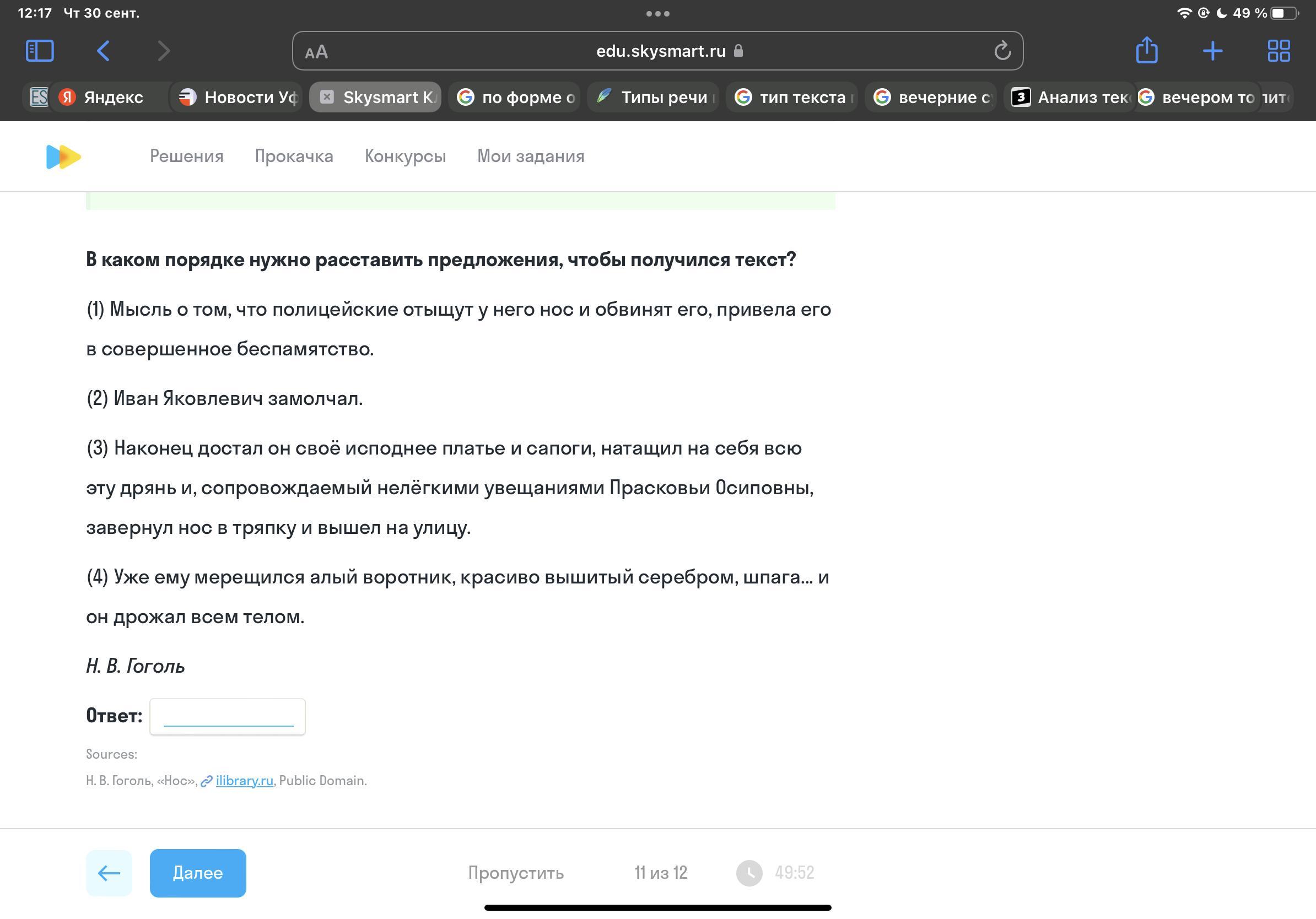Follow the ilibrary.ru source link
The height and width of the screenshot is (919, 1316).
click(244, 780)
